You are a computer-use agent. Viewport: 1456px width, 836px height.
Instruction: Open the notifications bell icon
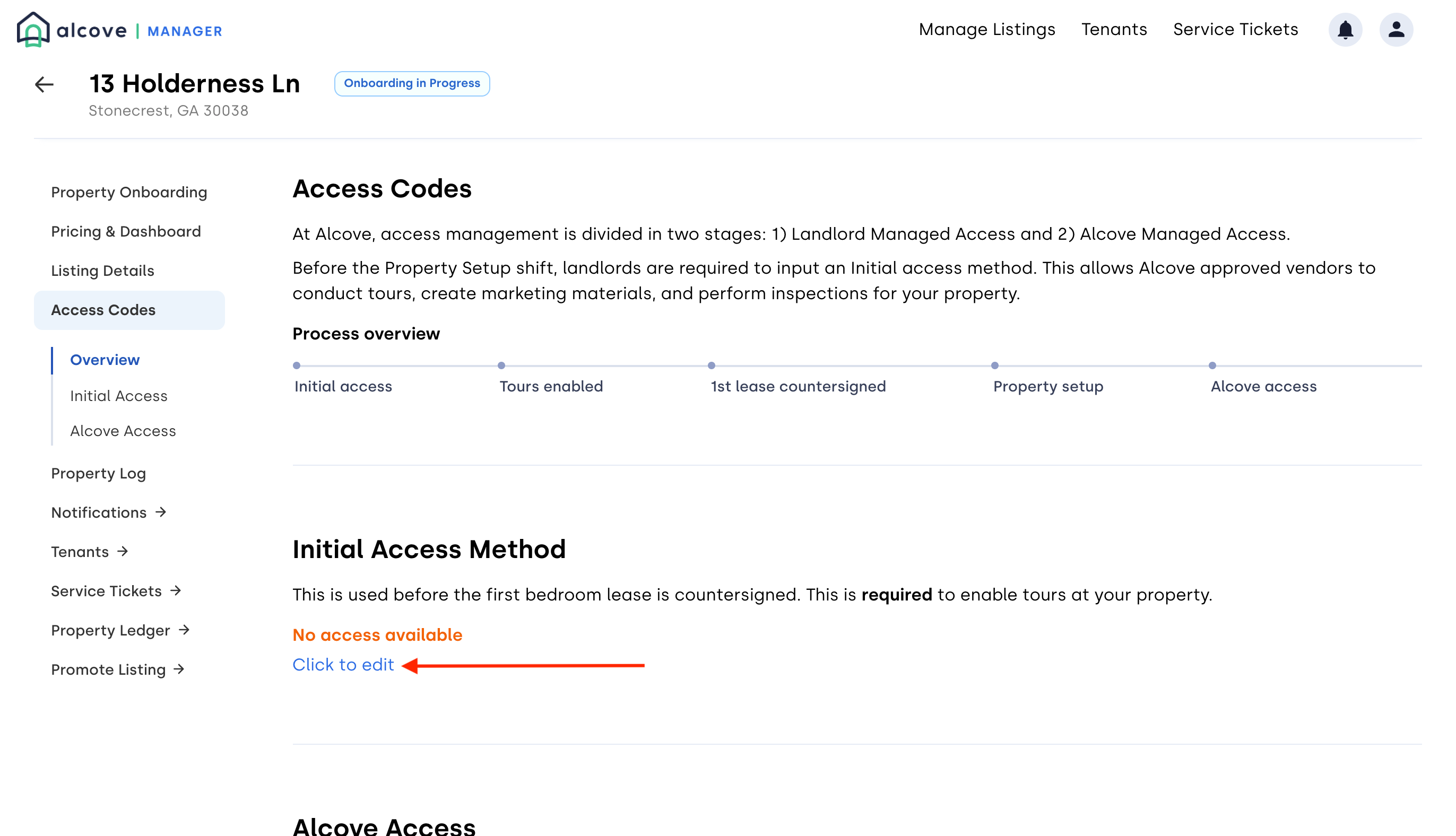pyautogui.click(x=1345, y=30)
